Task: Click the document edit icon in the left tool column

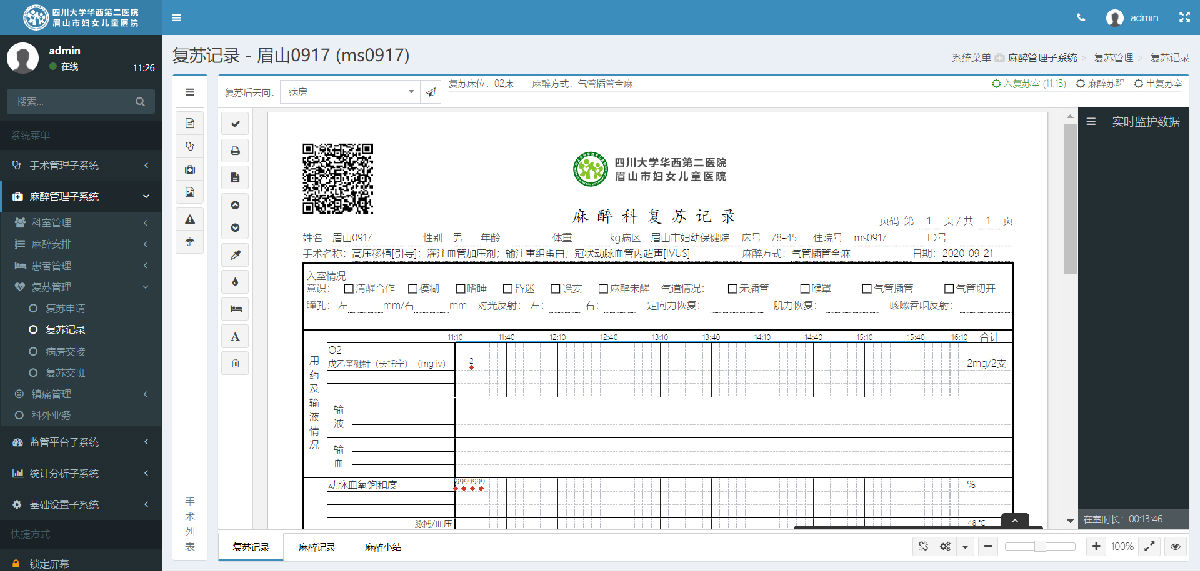Action: (x=190, y=122)
